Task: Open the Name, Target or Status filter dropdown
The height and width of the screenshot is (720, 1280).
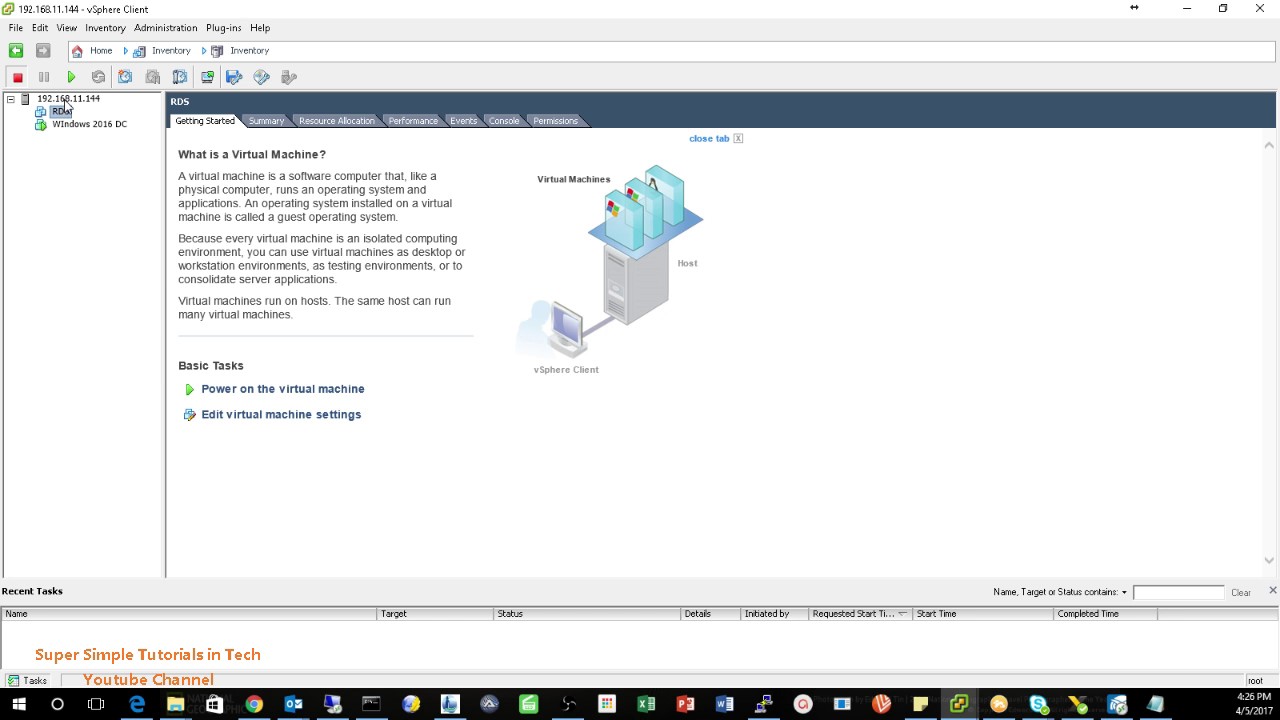Action: (x=1124, y=593)
